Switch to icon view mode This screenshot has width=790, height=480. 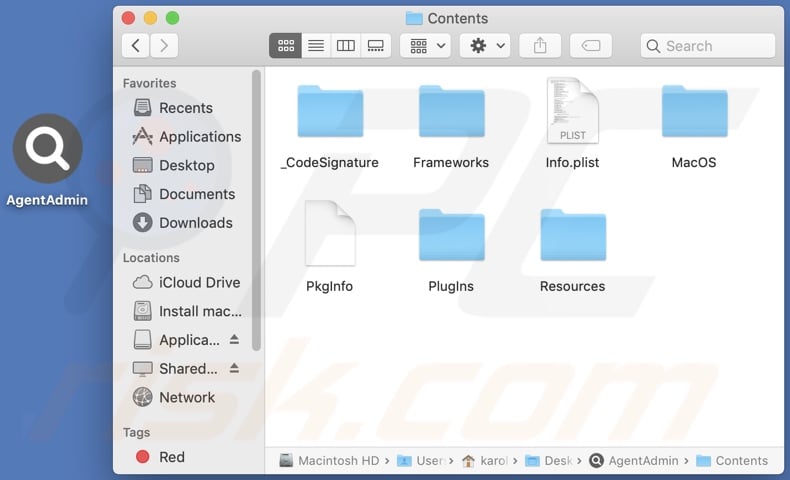pyautogui.click(x=286, y=46)
